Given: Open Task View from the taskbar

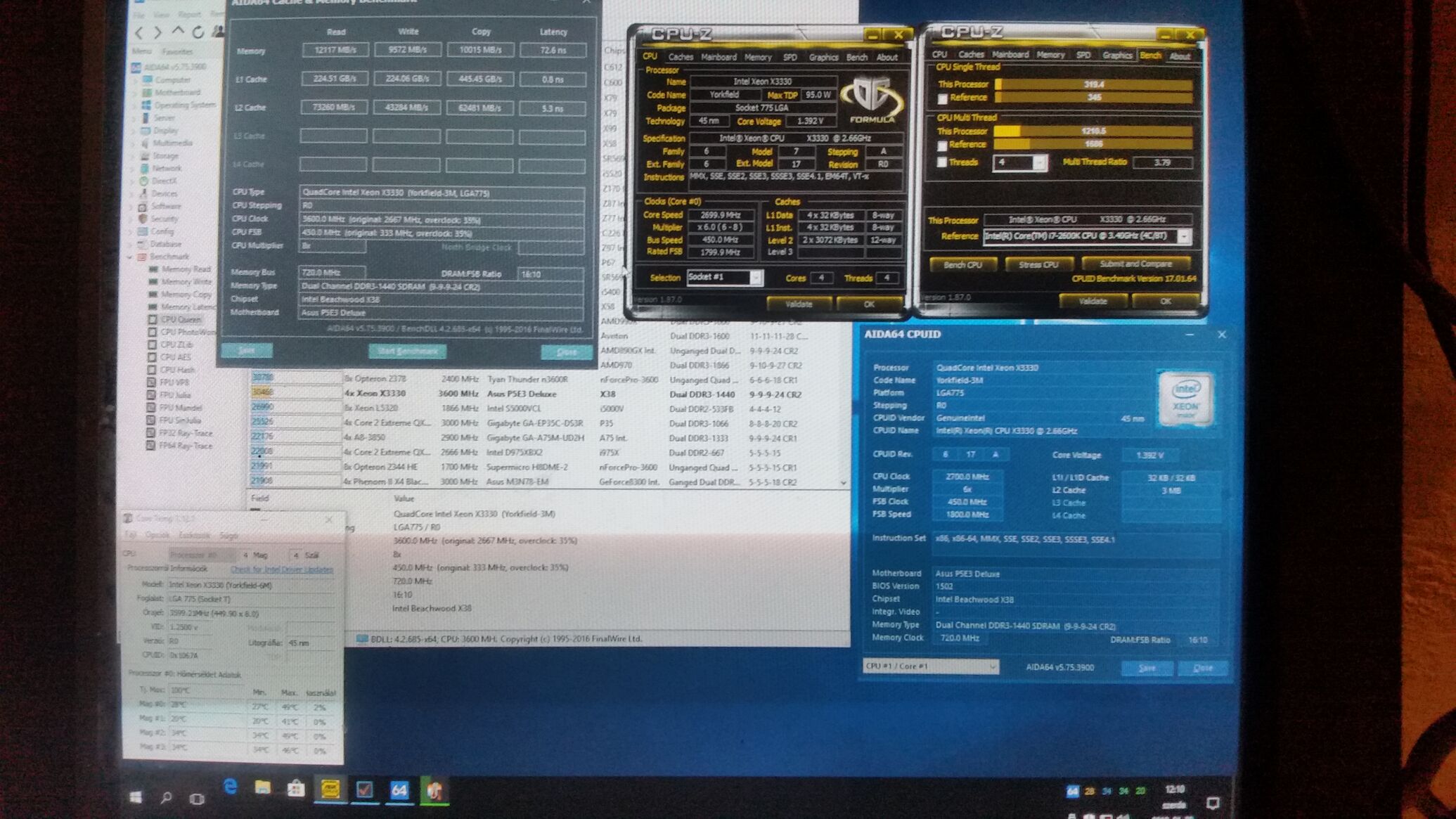Looking at the screenshot, I should pos(196,799).
